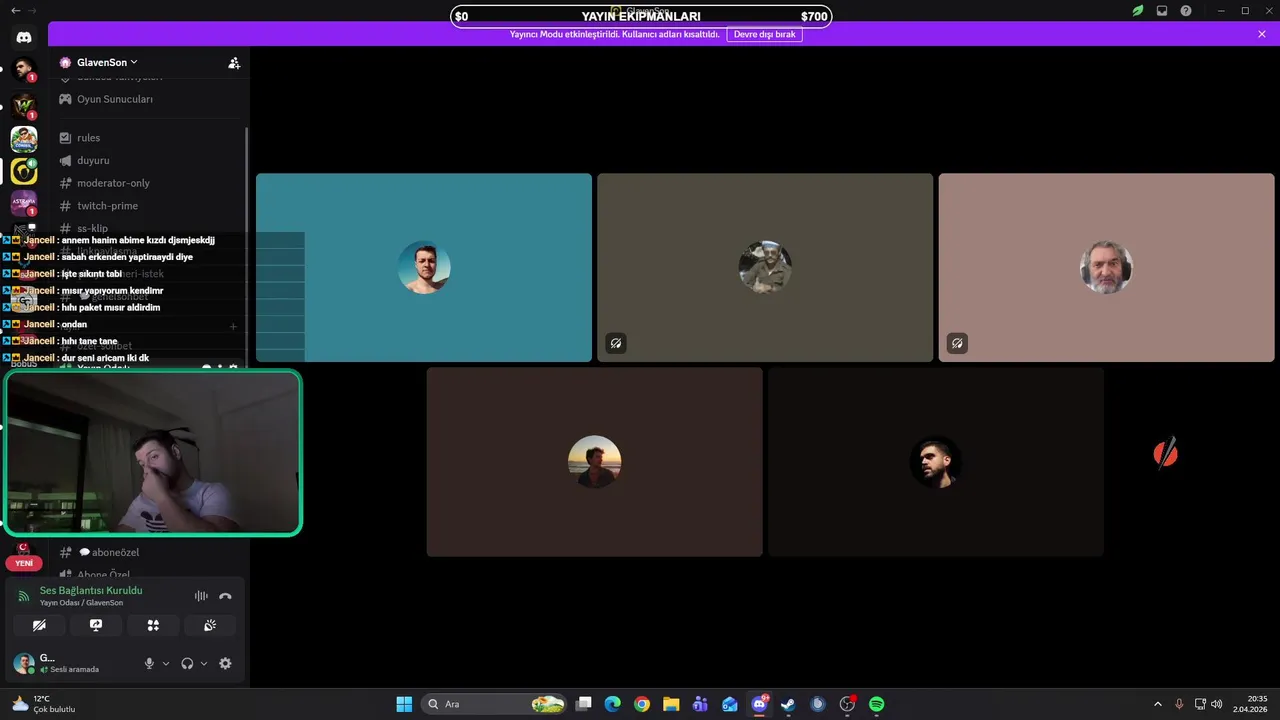Open weather widget showing 12°C
This screenshot has height=720, width=1280.
click(x=43, y=704)
